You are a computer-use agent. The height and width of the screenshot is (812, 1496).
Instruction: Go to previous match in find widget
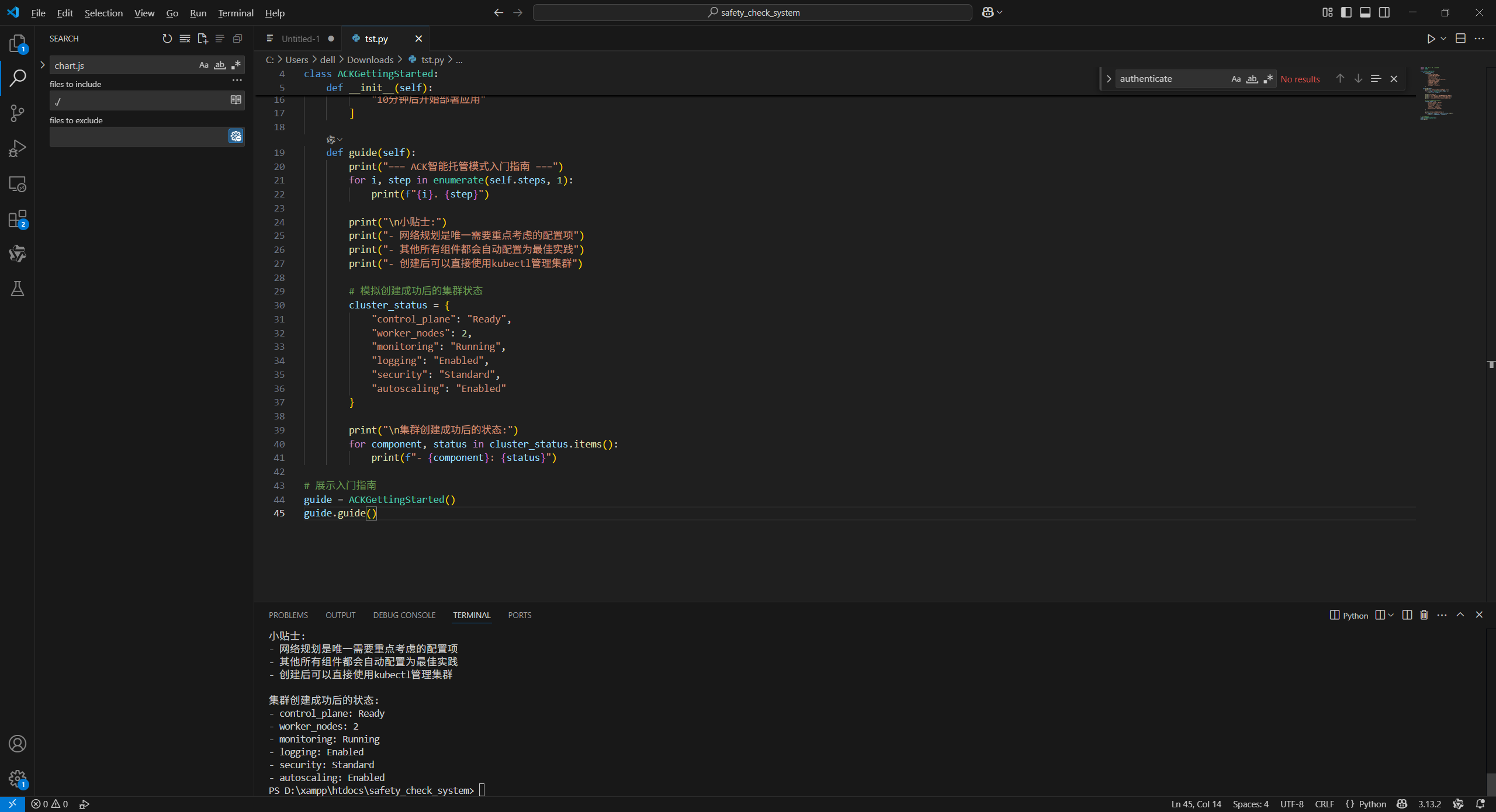click(1340, 78)
